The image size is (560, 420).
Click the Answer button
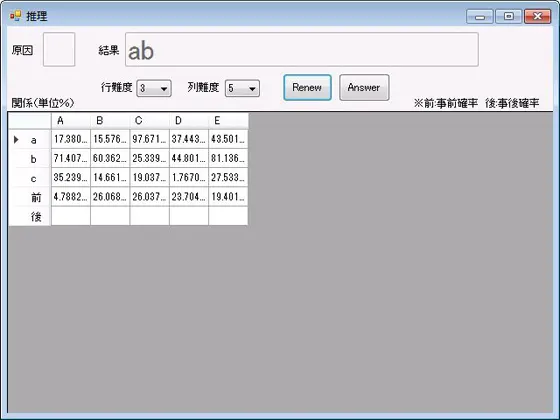[364, 88]
